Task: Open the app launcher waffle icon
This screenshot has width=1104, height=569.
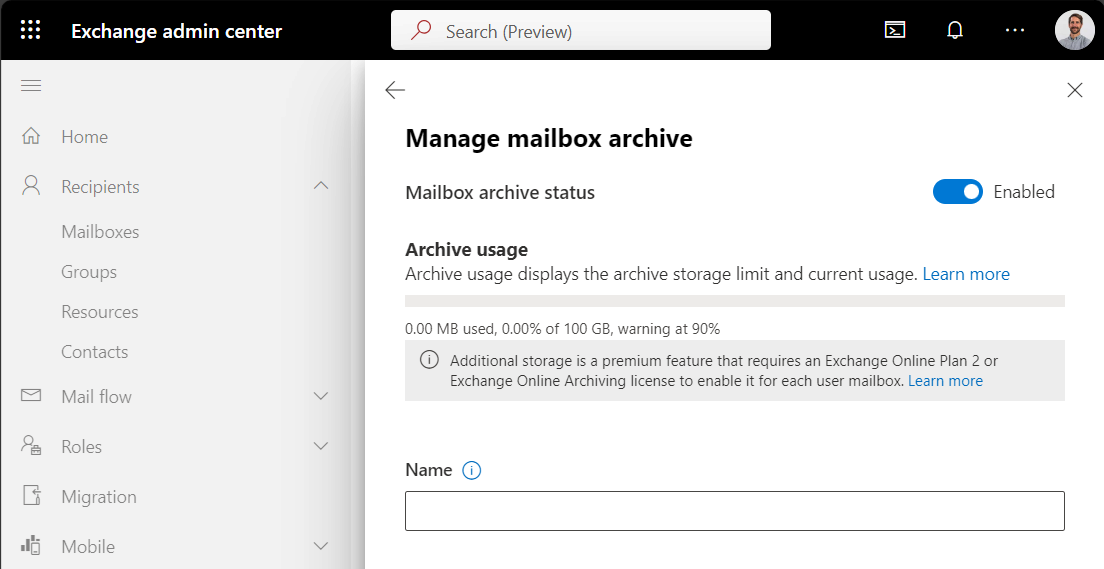Action: coord(30,30)
